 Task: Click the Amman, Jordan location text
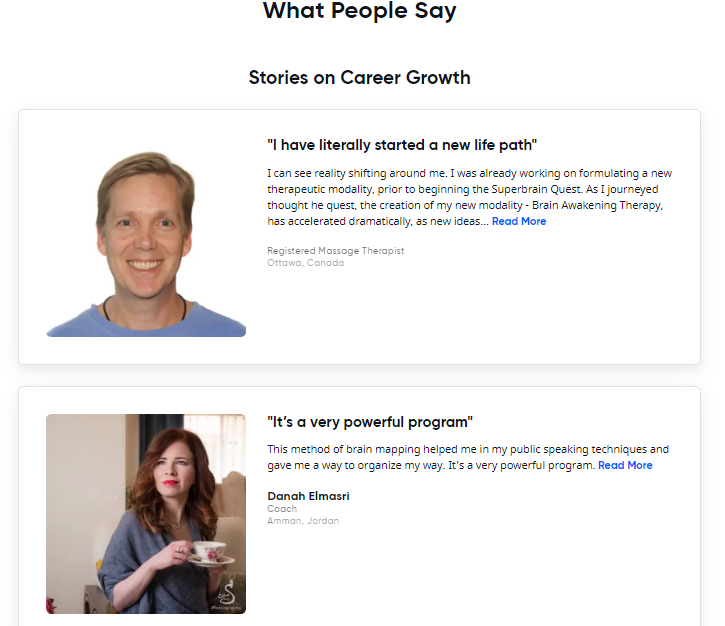click(x=303, y=521)
